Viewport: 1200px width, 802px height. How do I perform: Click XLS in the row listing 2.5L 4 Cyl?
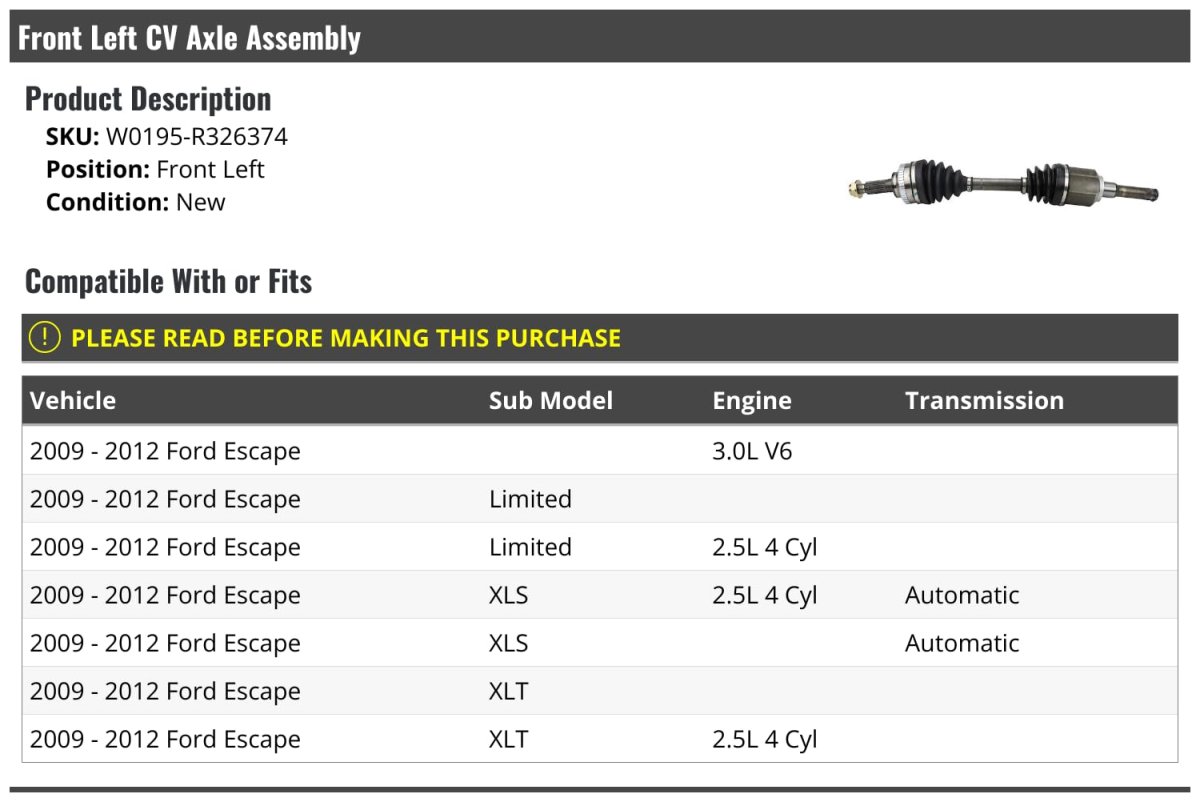point(508,595)
